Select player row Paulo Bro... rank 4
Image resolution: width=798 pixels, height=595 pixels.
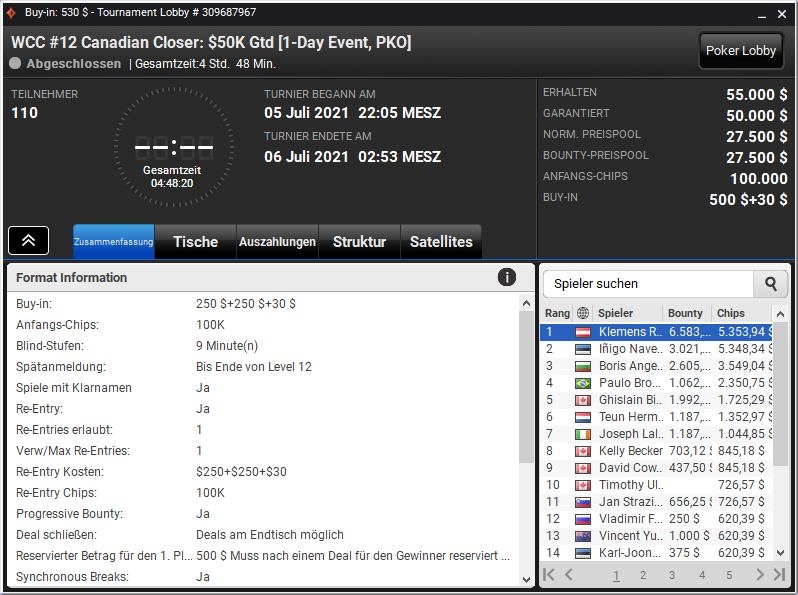[x=656, y=383]
